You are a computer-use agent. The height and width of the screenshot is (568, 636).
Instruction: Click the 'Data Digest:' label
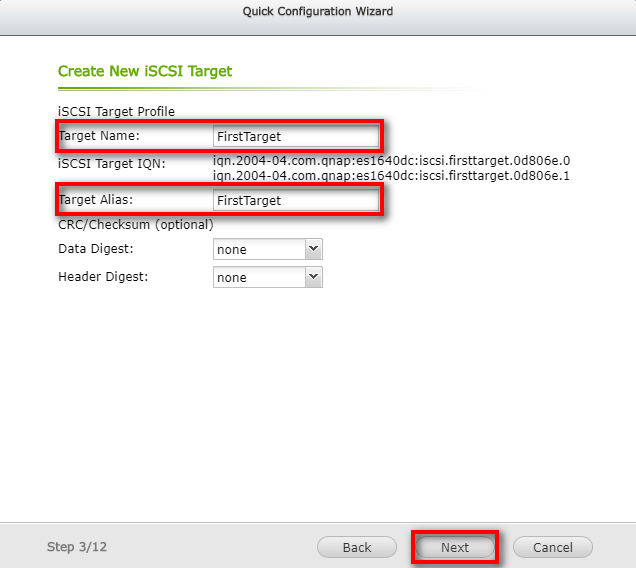[x=96, y=249]
